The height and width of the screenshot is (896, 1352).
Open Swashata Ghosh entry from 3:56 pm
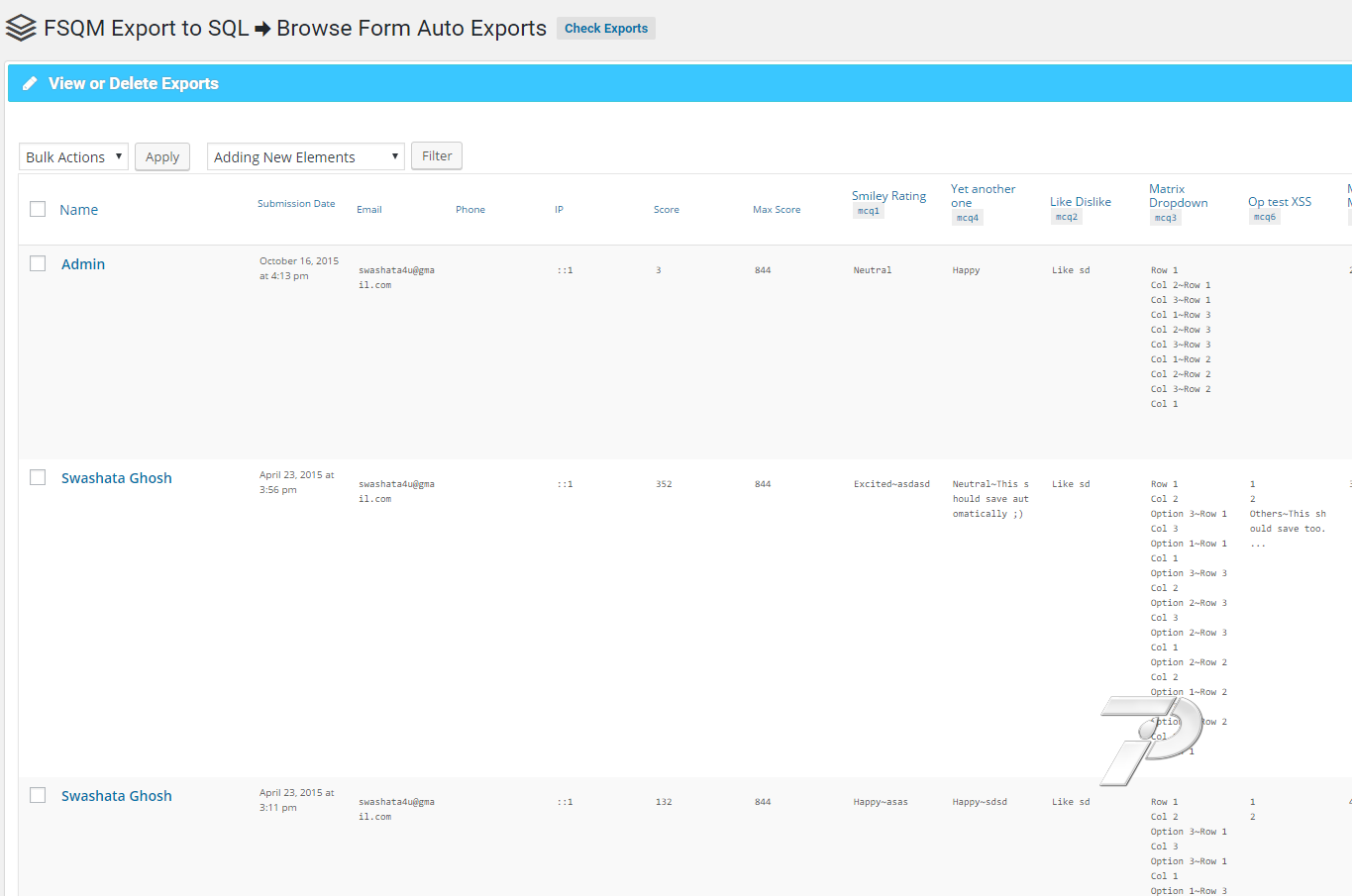(117, 478)
